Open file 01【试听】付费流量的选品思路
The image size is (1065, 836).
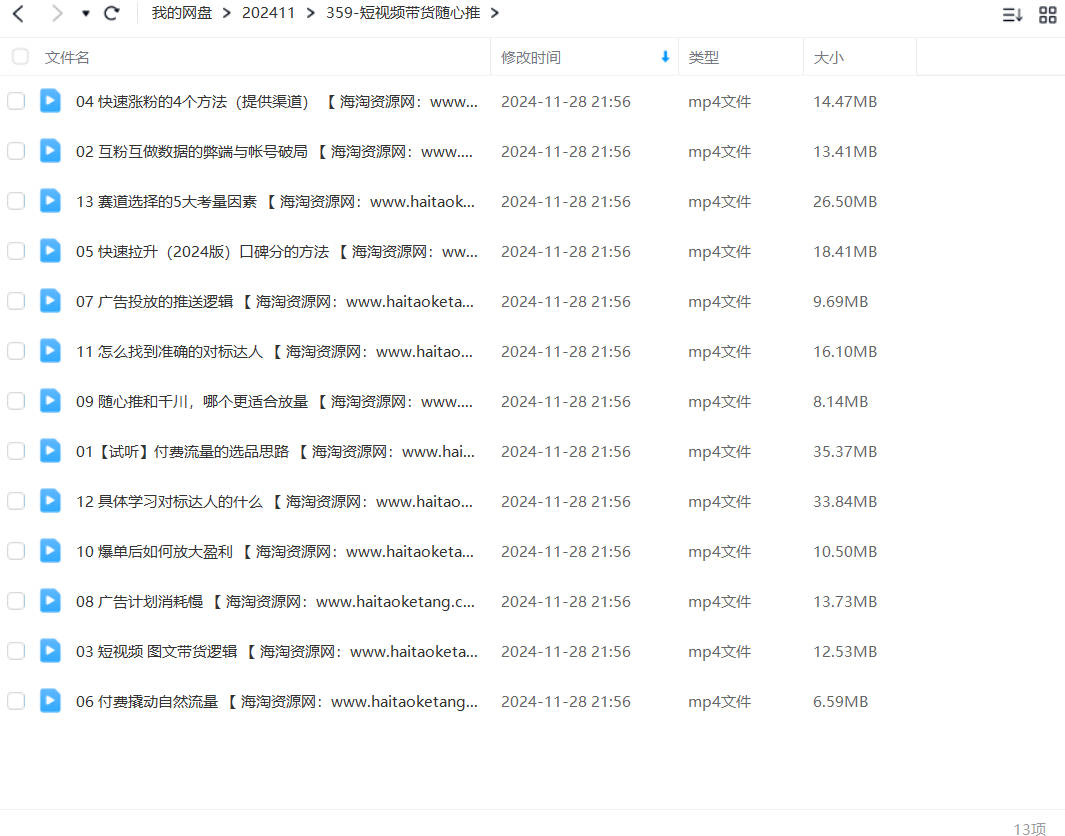pos(275,451)
